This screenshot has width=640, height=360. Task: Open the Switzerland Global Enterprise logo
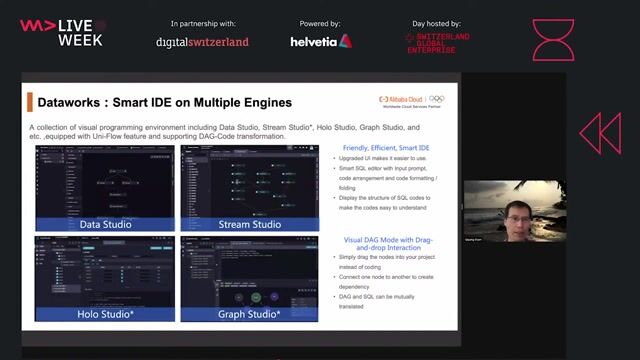pyautogui.click(x=438, y=43)
